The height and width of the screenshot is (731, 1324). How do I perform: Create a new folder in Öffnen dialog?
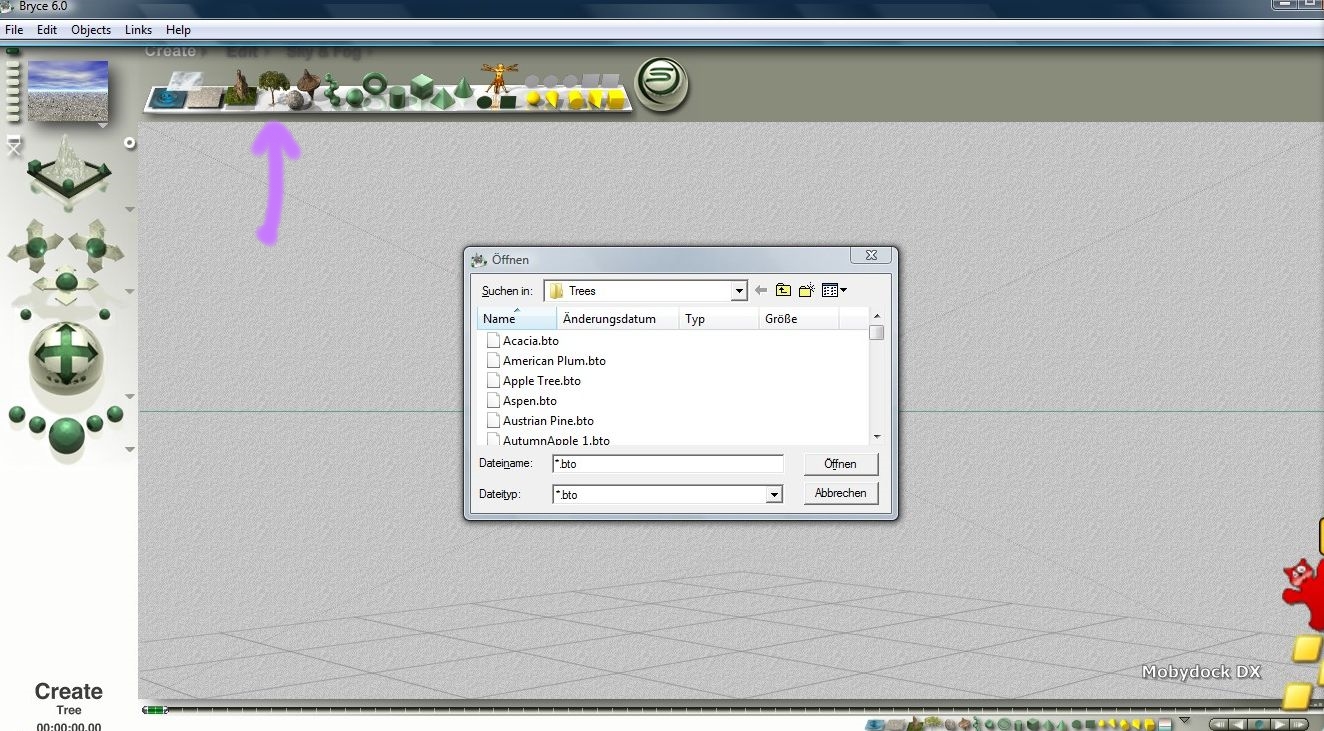point(806,291)
